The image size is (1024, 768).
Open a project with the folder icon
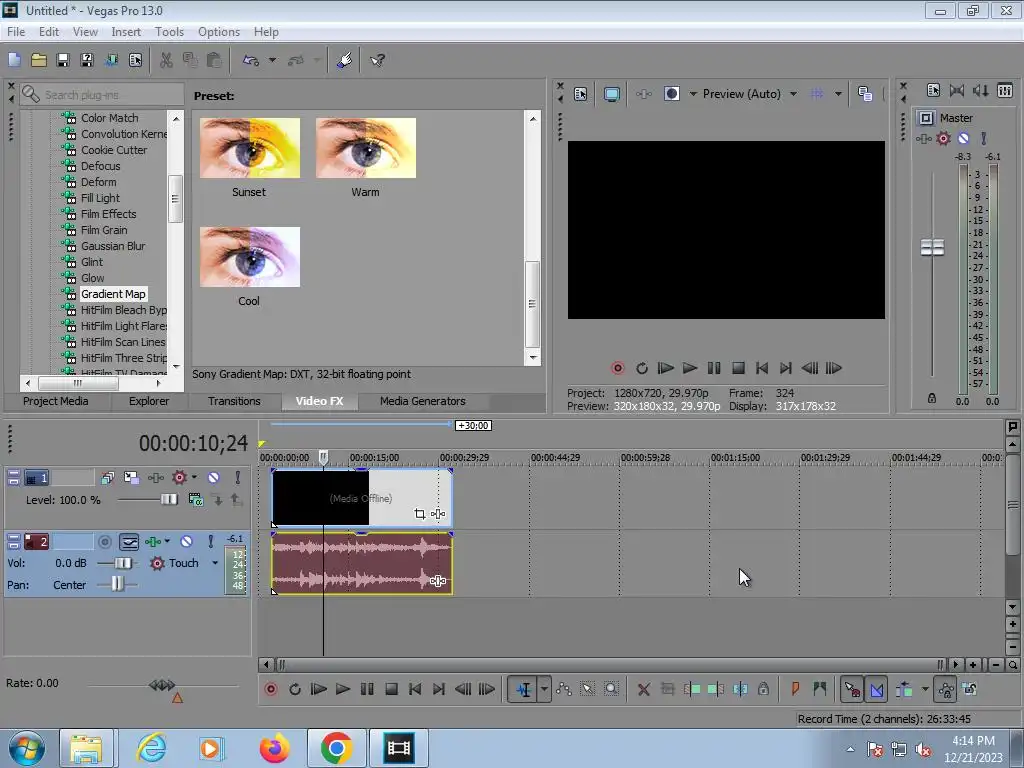click(39, 60)
